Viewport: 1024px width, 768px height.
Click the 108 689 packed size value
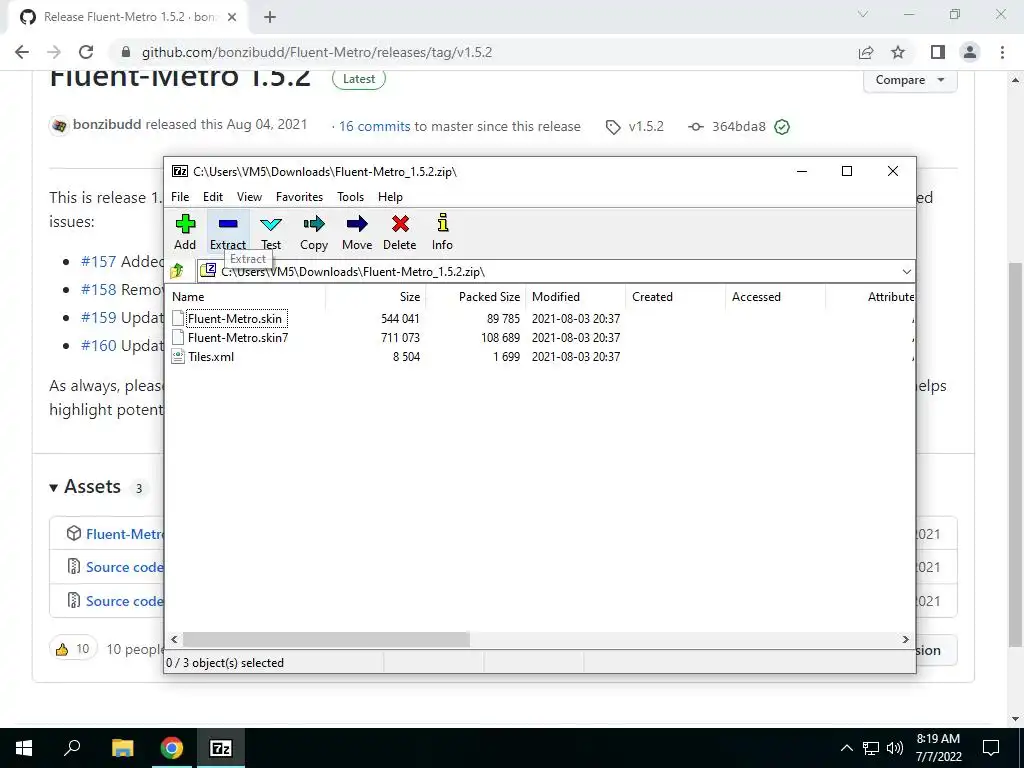500,338
